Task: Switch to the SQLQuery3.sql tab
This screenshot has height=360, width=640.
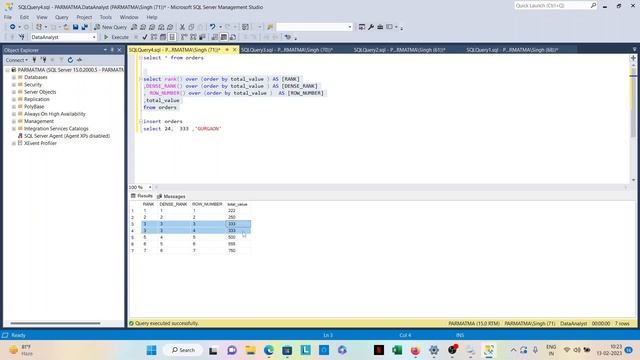Action: [x=287, y=50]
